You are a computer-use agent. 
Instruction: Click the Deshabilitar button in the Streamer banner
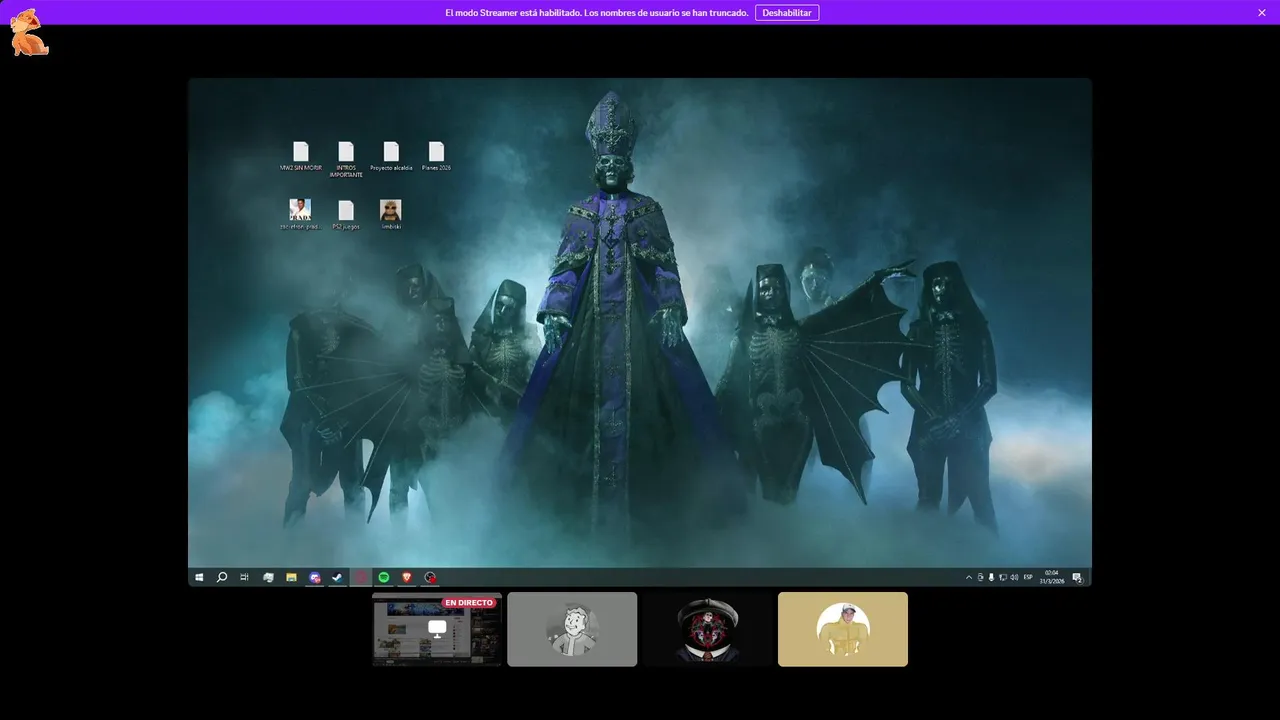click(787, 12)
